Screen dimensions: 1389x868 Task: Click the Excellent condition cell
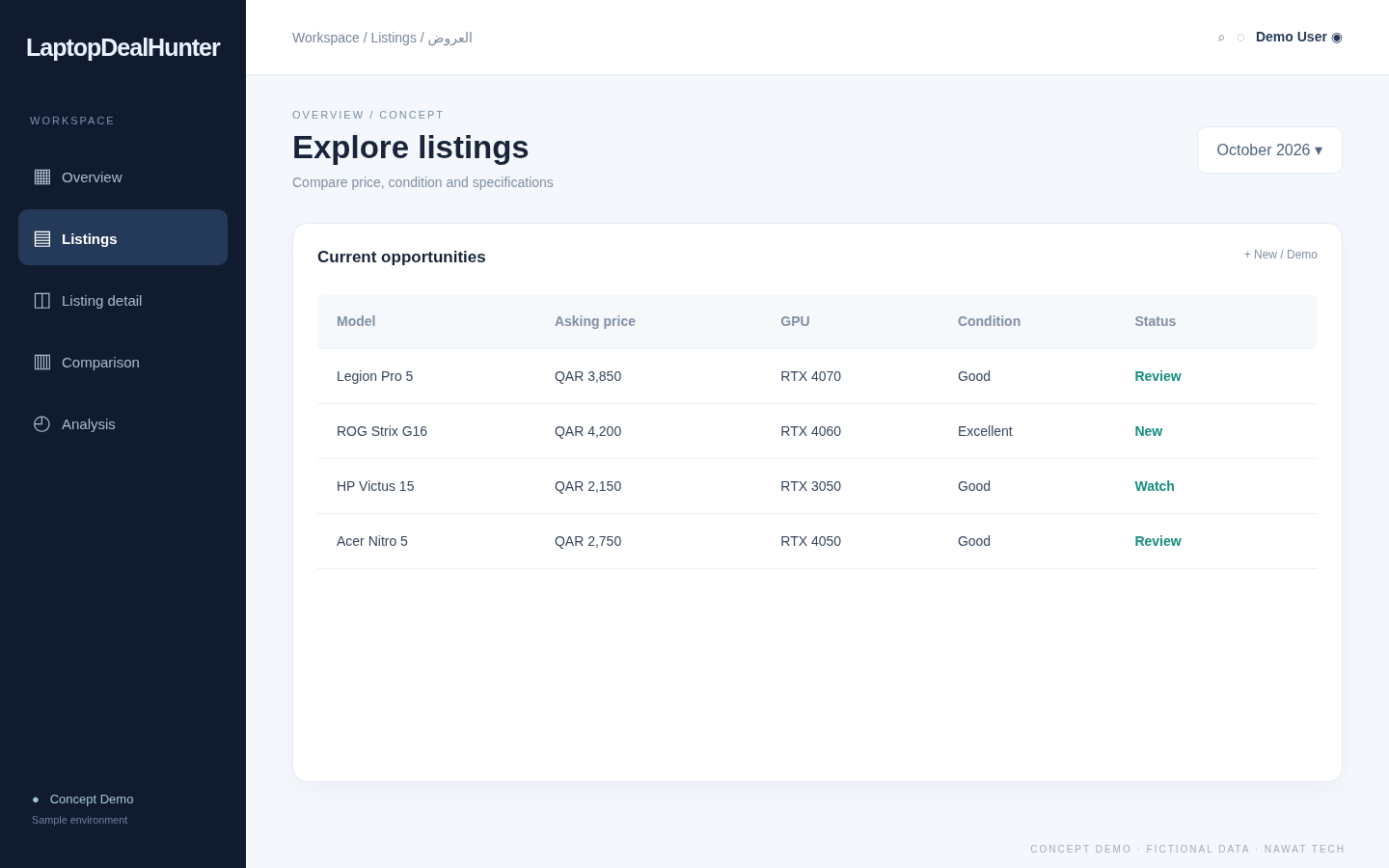point(985,431)
